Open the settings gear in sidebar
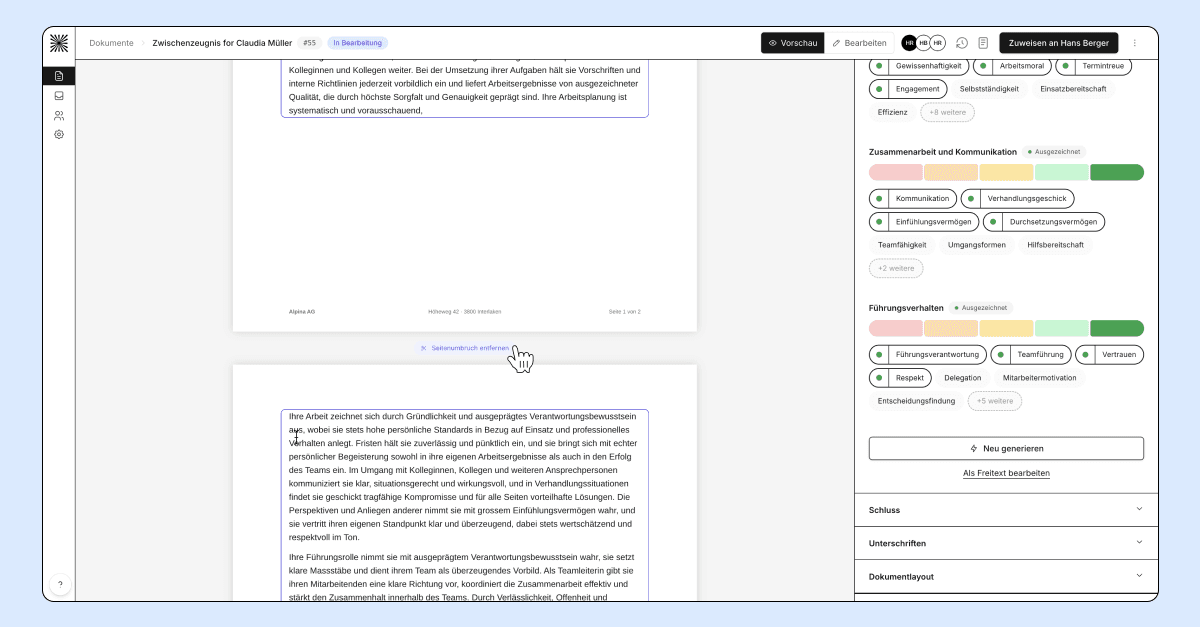Image resolution: width=1200 pixels, height=627 pixels. tap(59, 134)
